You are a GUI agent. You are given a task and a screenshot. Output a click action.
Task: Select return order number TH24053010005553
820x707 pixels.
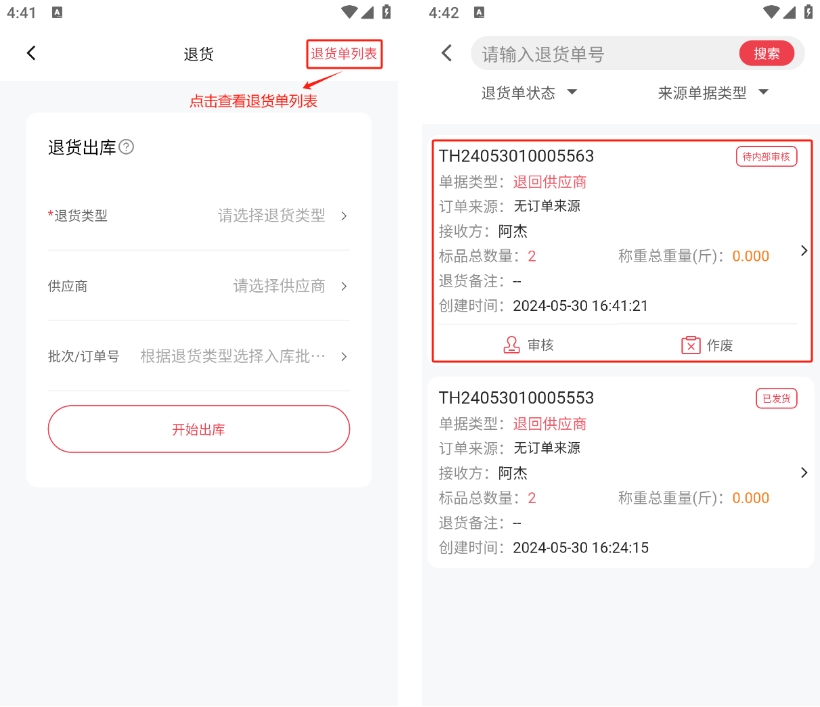(516, 398)
